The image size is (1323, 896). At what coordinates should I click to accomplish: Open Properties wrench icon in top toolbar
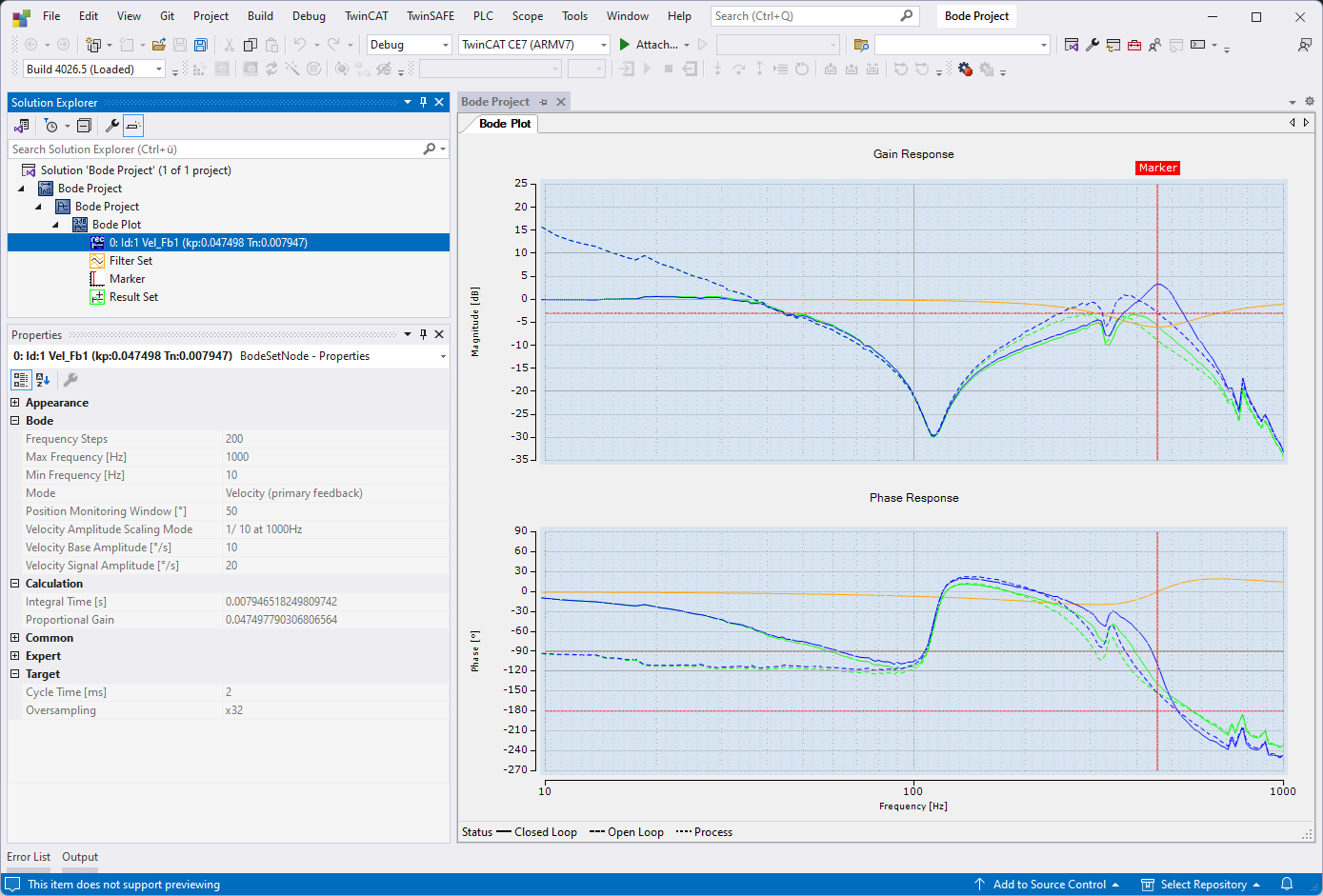coord(1092,45)
